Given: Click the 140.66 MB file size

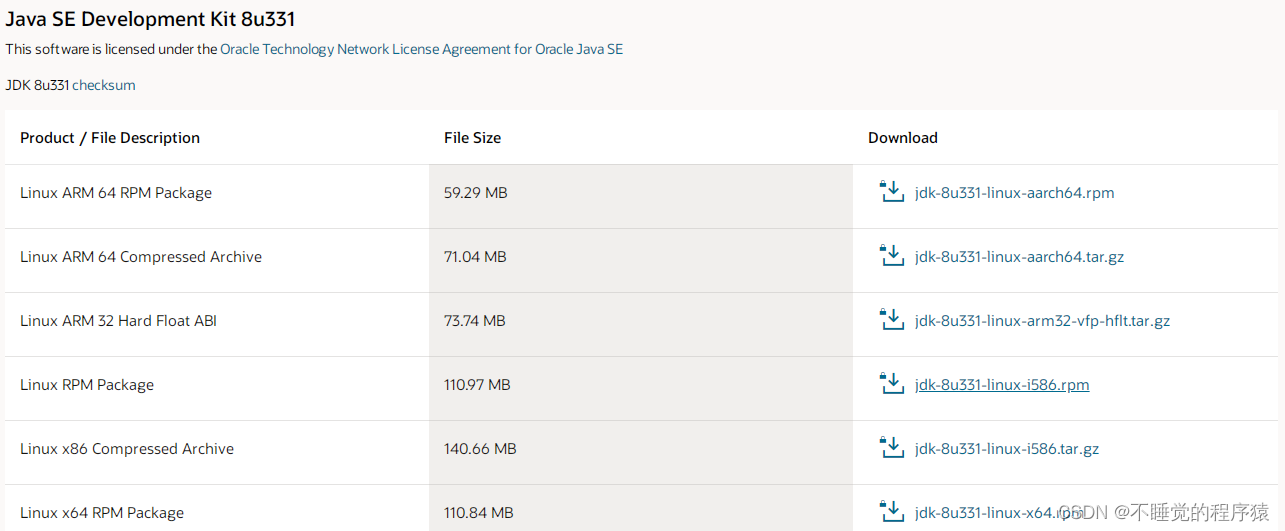Looking at the screenshot, I should point(480,449).
